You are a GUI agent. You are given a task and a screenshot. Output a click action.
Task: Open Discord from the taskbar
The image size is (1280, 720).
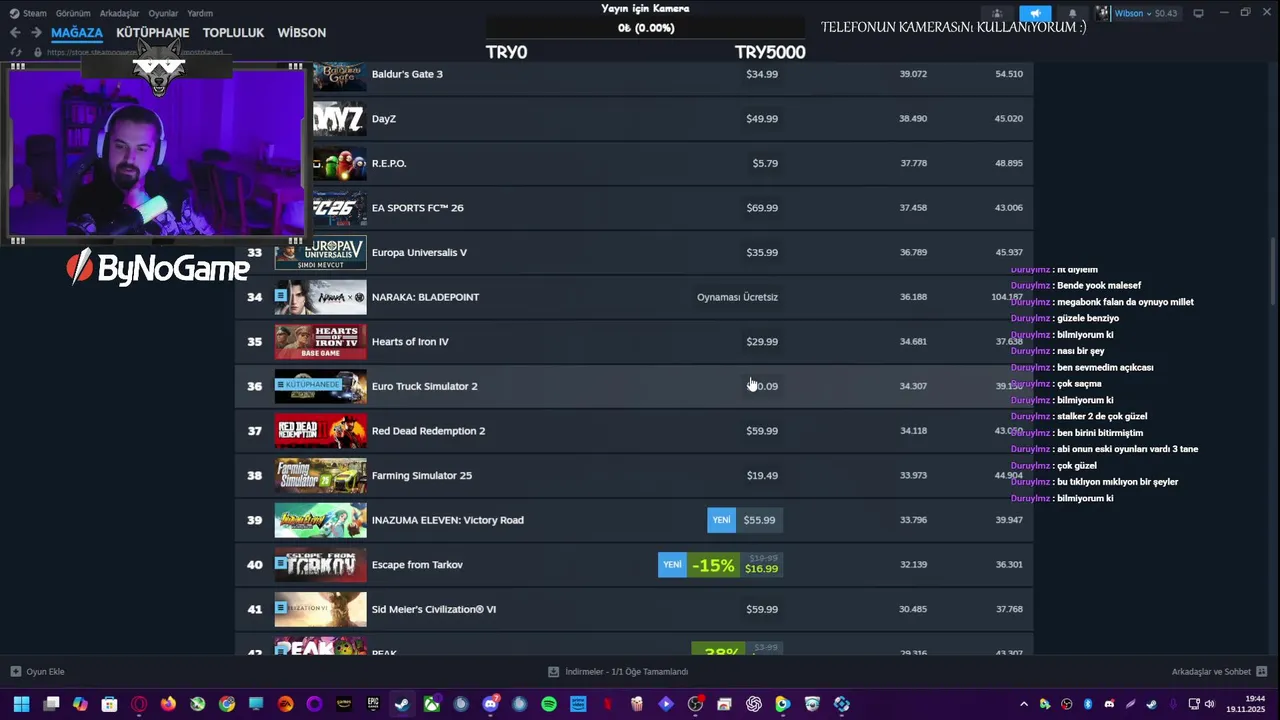click(x=490, y=704)
